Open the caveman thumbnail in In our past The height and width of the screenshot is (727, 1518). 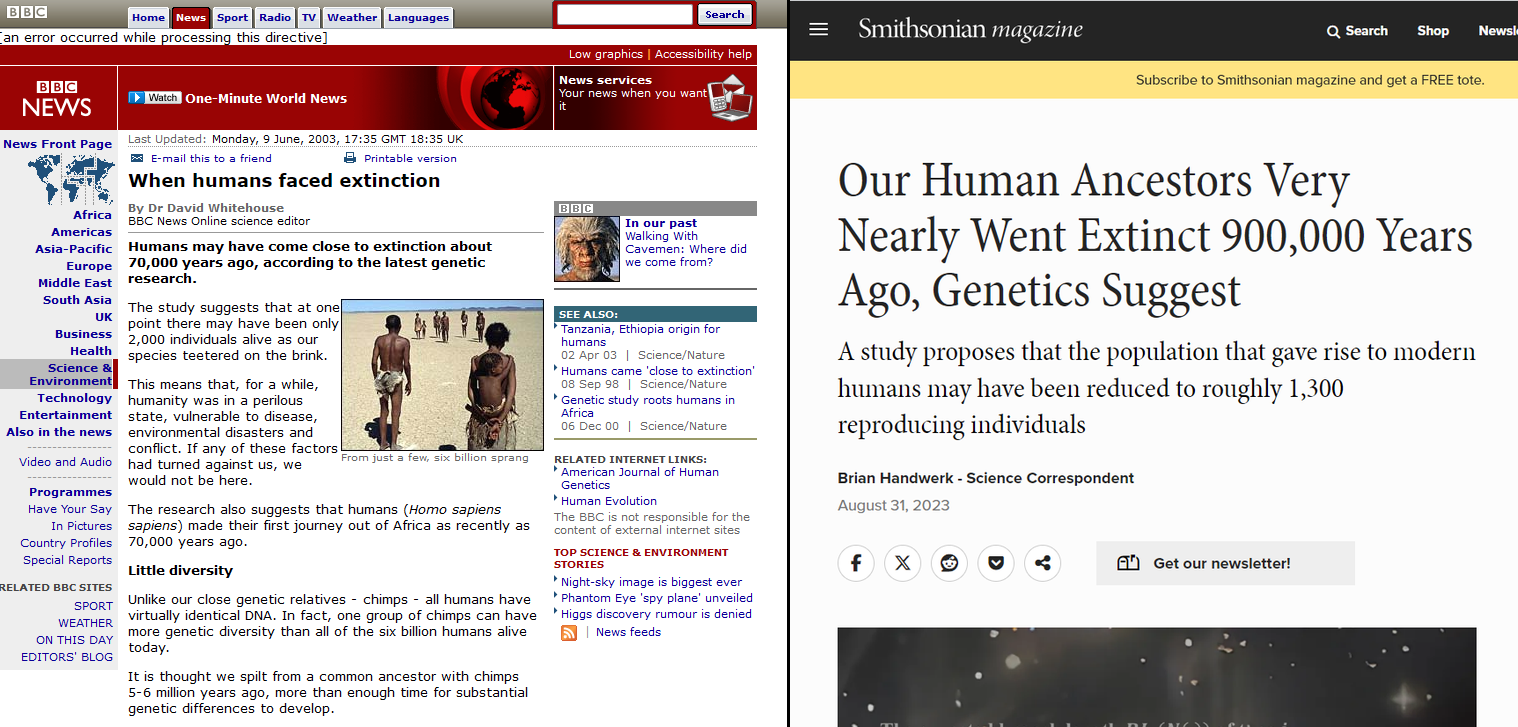pyautogui.click(x=587, y=248)
